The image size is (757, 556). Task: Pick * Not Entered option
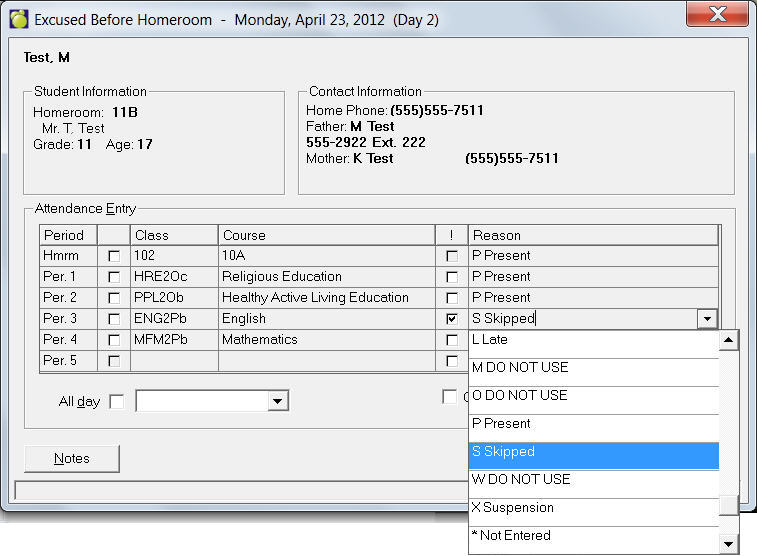(x=593, y=536)
